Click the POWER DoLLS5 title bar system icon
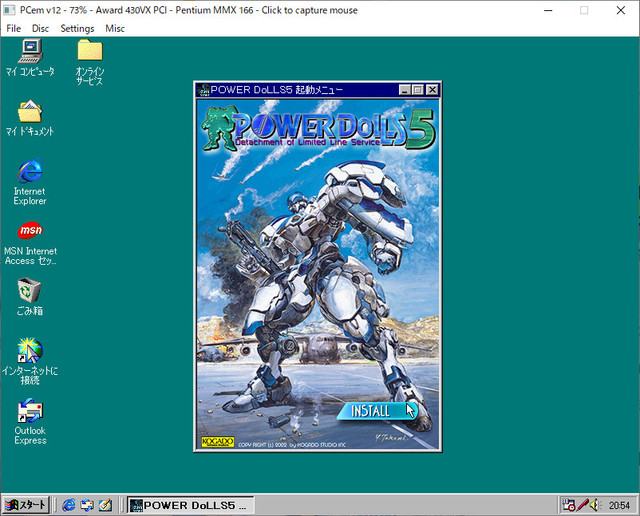Screen dimensions: 640x516 pos(203,90)
